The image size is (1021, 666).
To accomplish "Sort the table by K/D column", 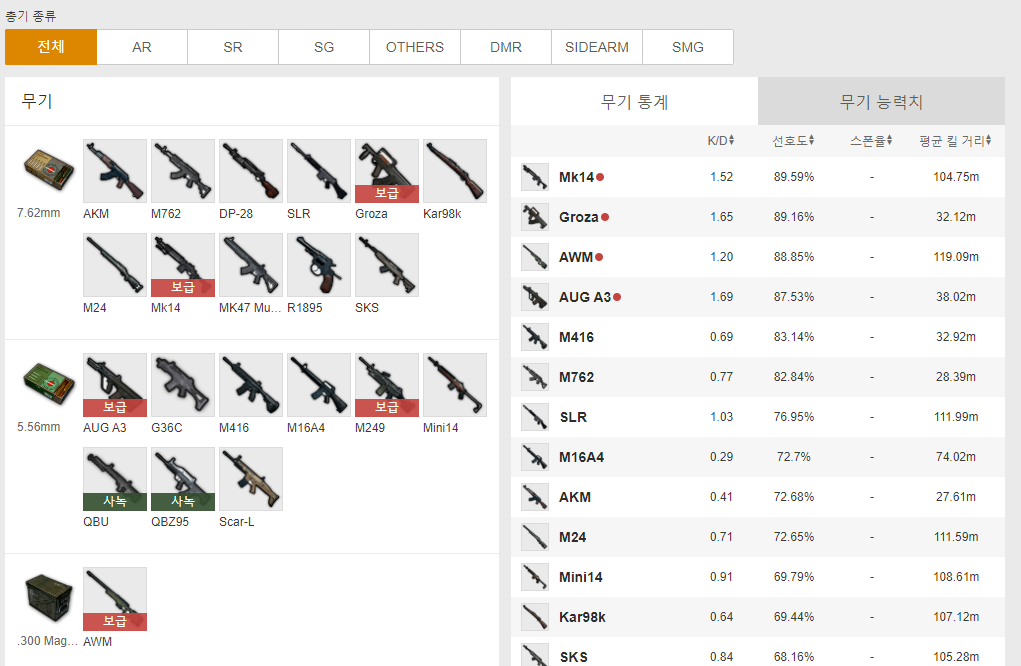I will pos(721,141).
